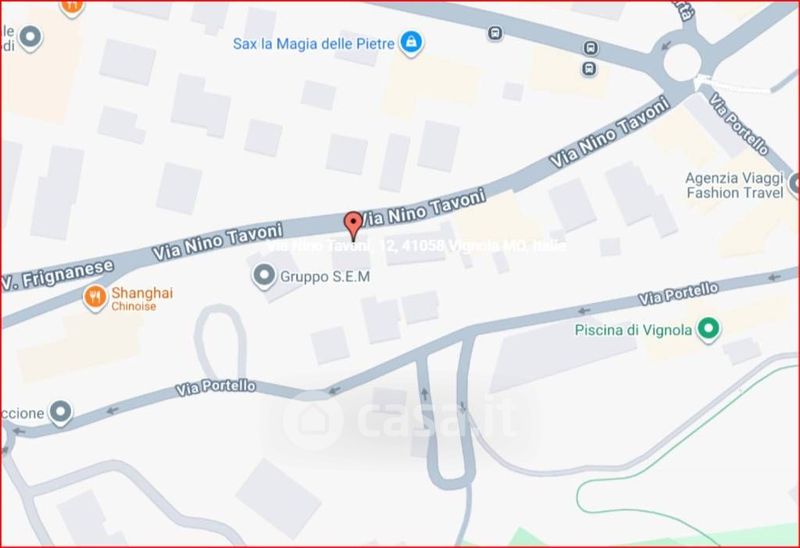
Task: Click the gray place marker at the top left corner
Action: pyautogui.click(x=30, y=37)
